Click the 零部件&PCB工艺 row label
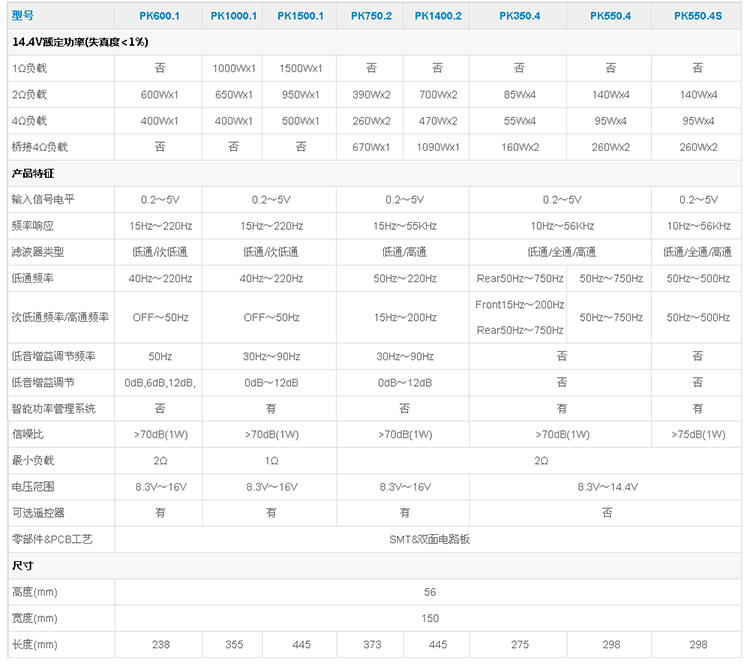750x667 pixels. (52, 540)
